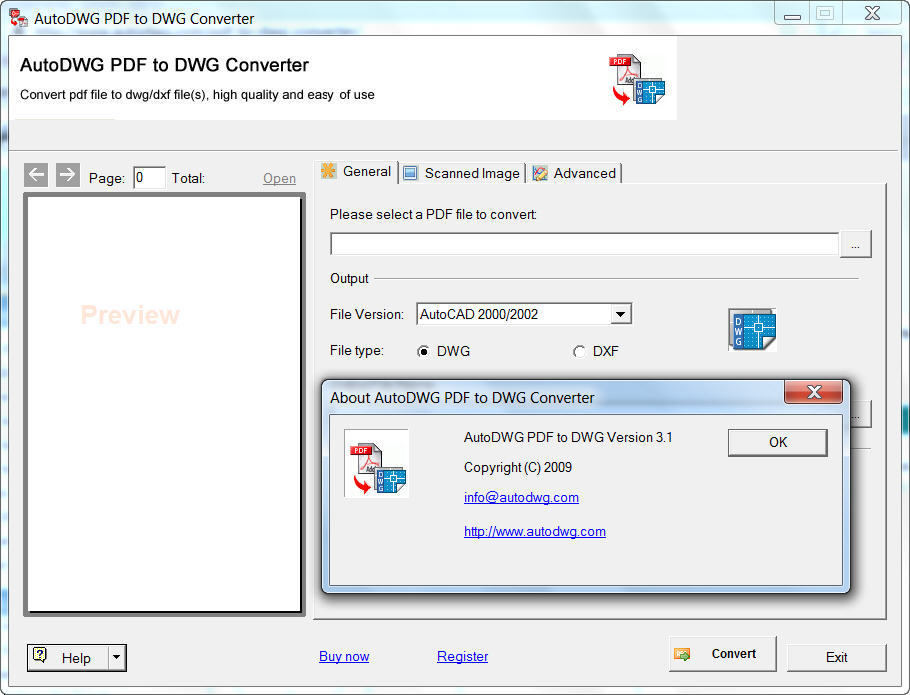Screen dimensions: 910x695
Task: Select the DXF file type radio button
Action: point(579,352)
